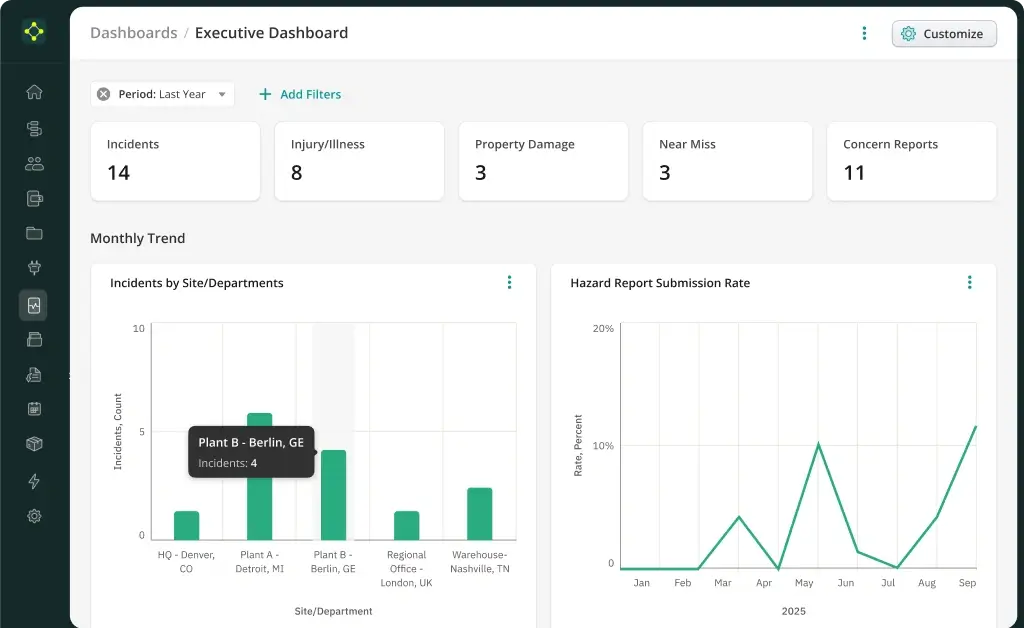This screenshot has height=628, width=1024.
Task: Click the calendar icon in sidebar
Action: tap(34, 408)
